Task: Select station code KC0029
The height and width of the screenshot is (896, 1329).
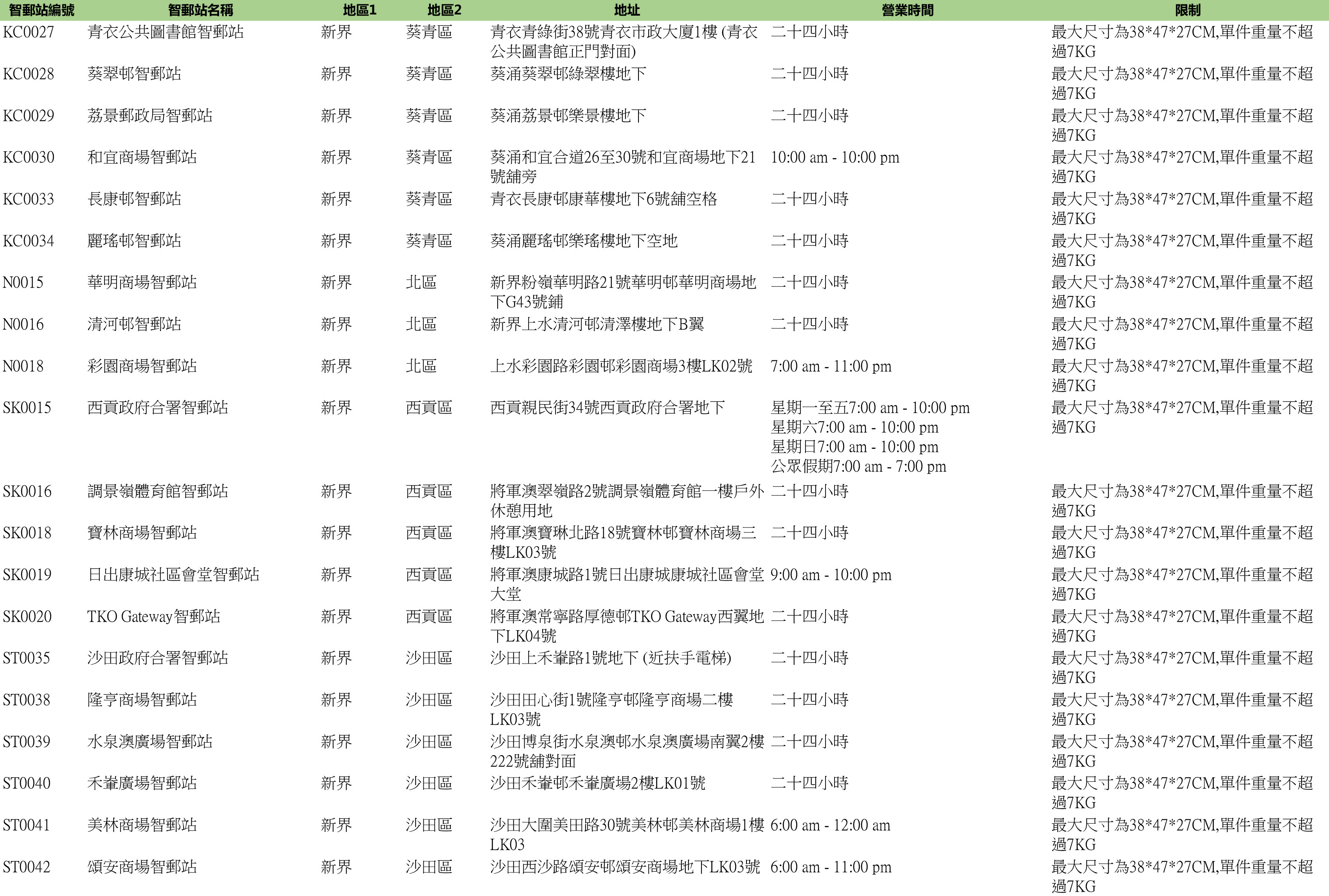Action: click(x=29, y=115)
